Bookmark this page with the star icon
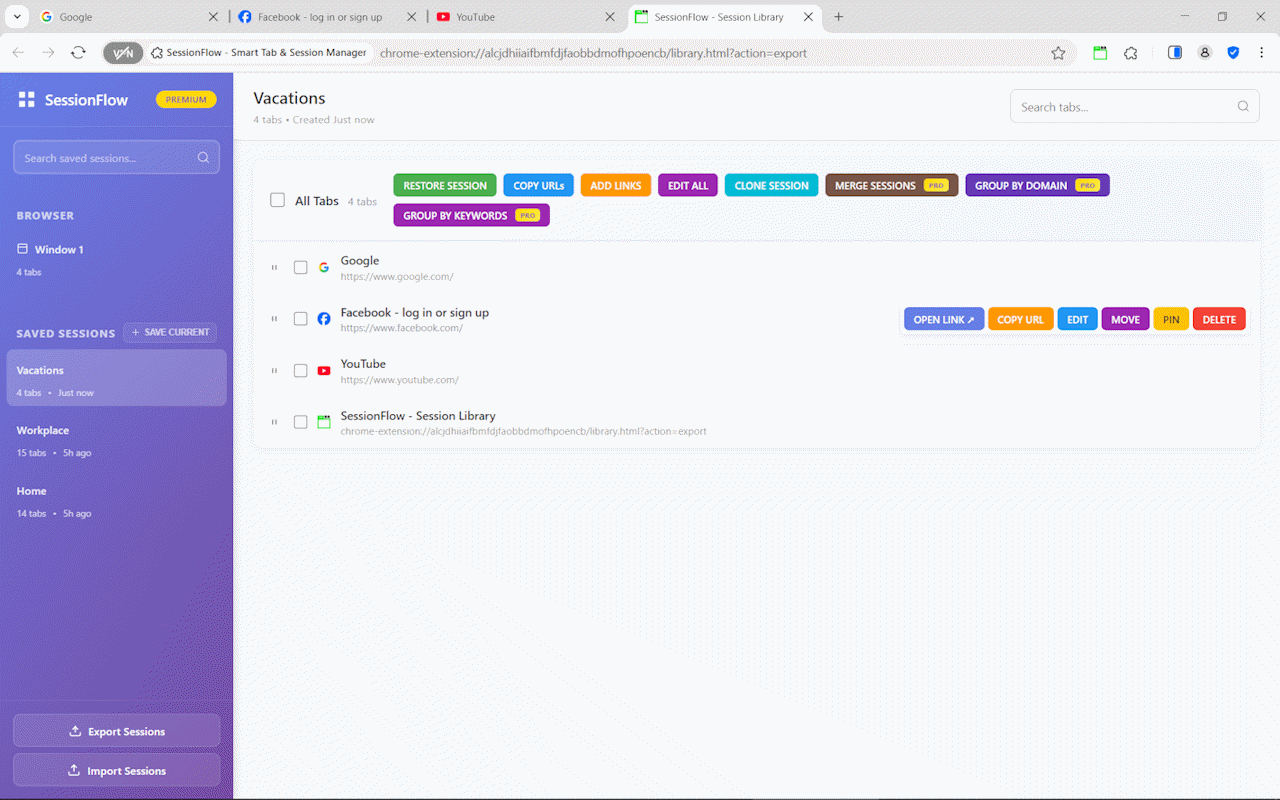Screen dimensions: 1280x800 click(x=1058, y=53)
